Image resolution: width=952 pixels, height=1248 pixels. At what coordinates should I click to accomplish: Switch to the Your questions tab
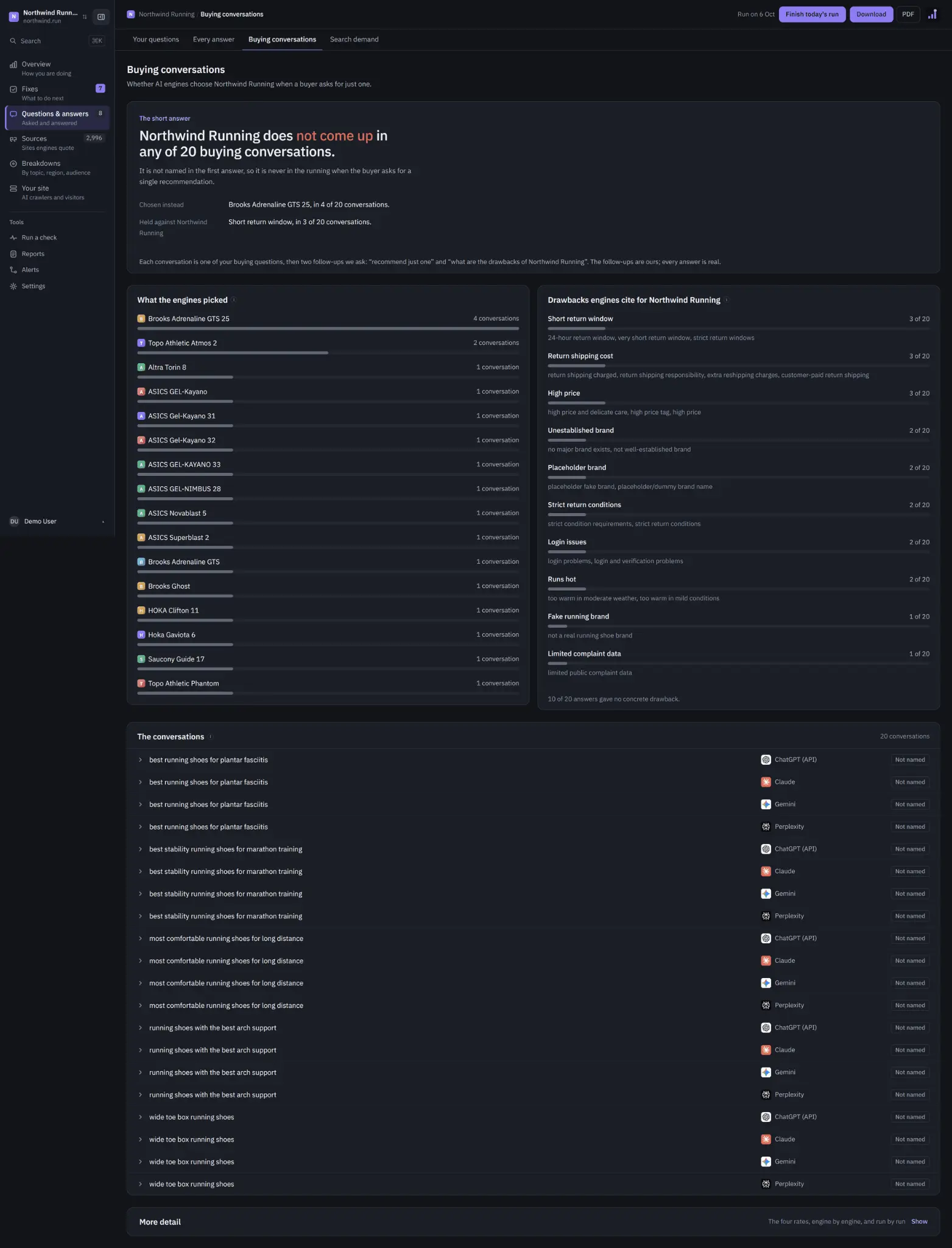[156, 40]
